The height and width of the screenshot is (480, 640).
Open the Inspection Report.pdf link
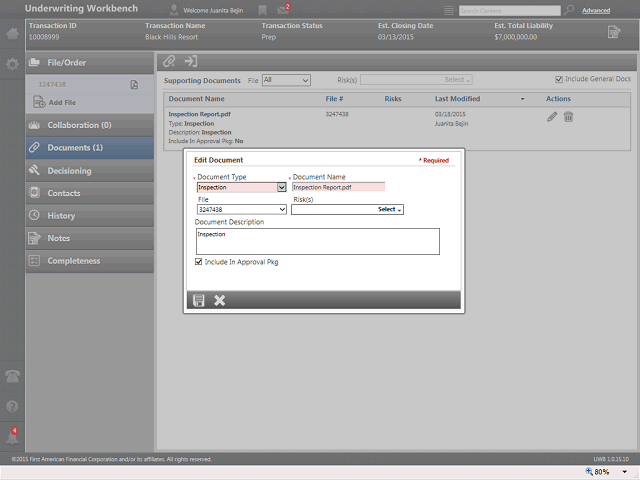click(x=200, y=114)
